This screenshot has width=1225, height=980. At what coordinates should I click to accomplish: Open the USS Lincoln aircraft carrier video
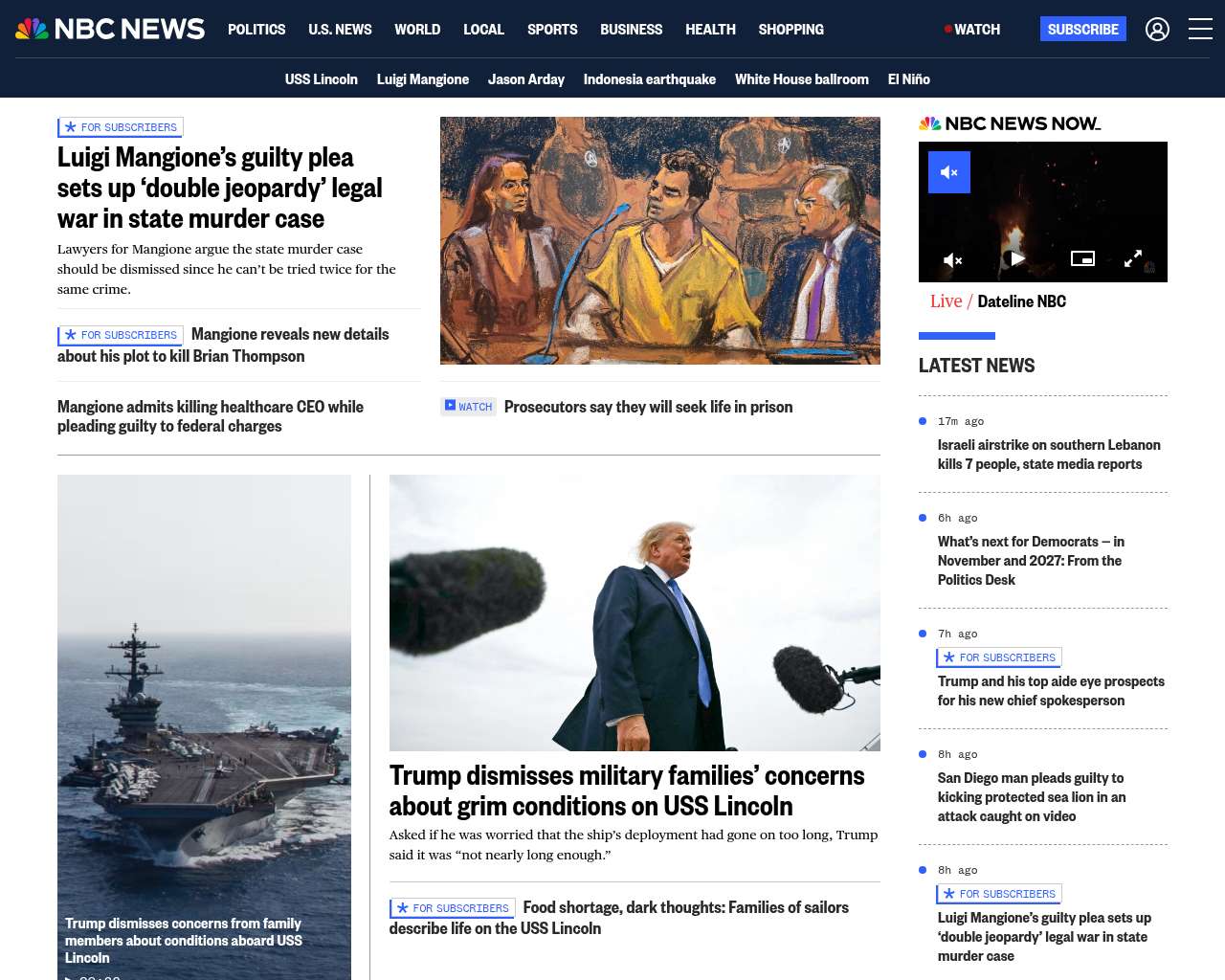204,727
